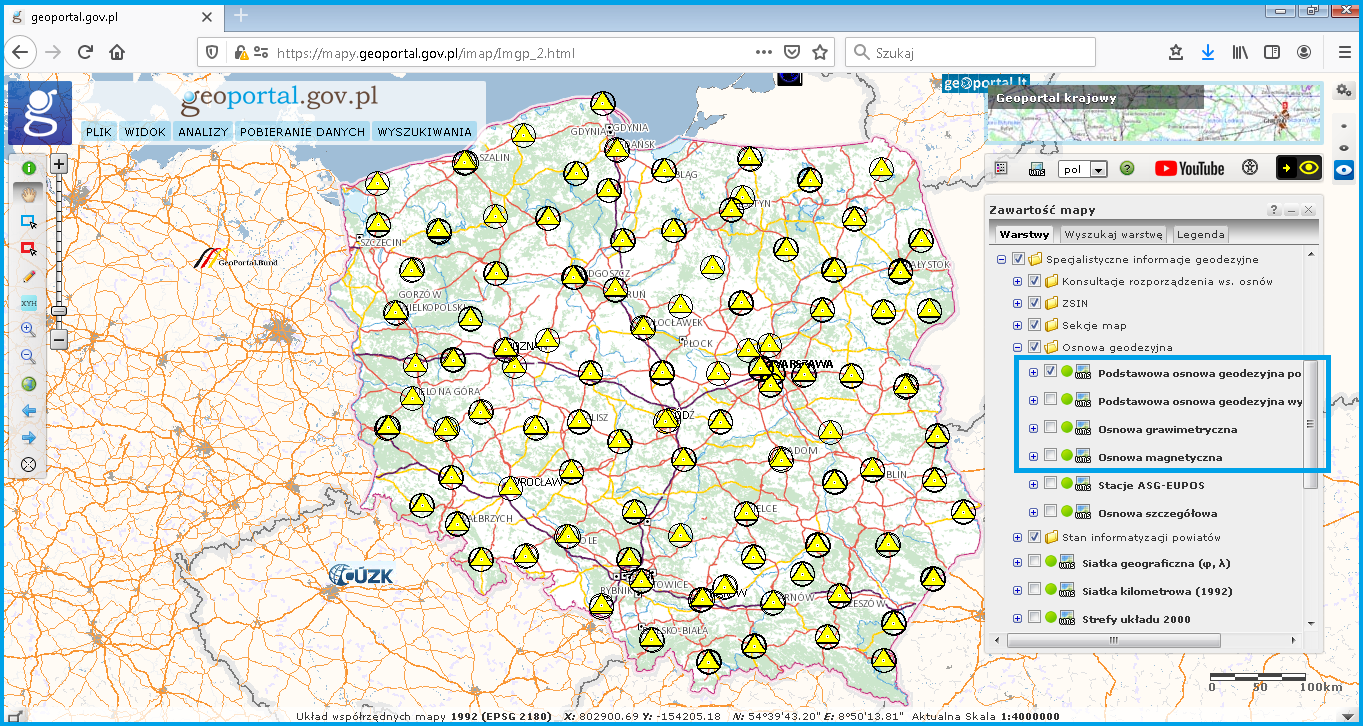Click the Geoportal krajowy overview map thumbnail
The width and height of the screenshot is (1363, 726).
(1154, 115)
